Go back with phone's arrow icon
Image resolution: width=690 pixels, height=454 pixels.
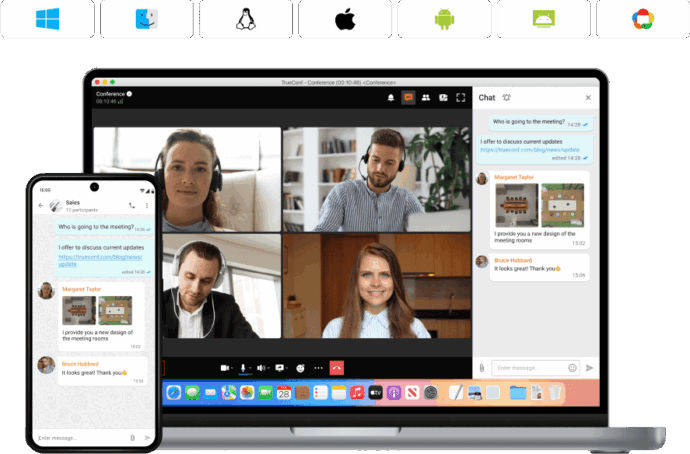(x=41, y=205)
